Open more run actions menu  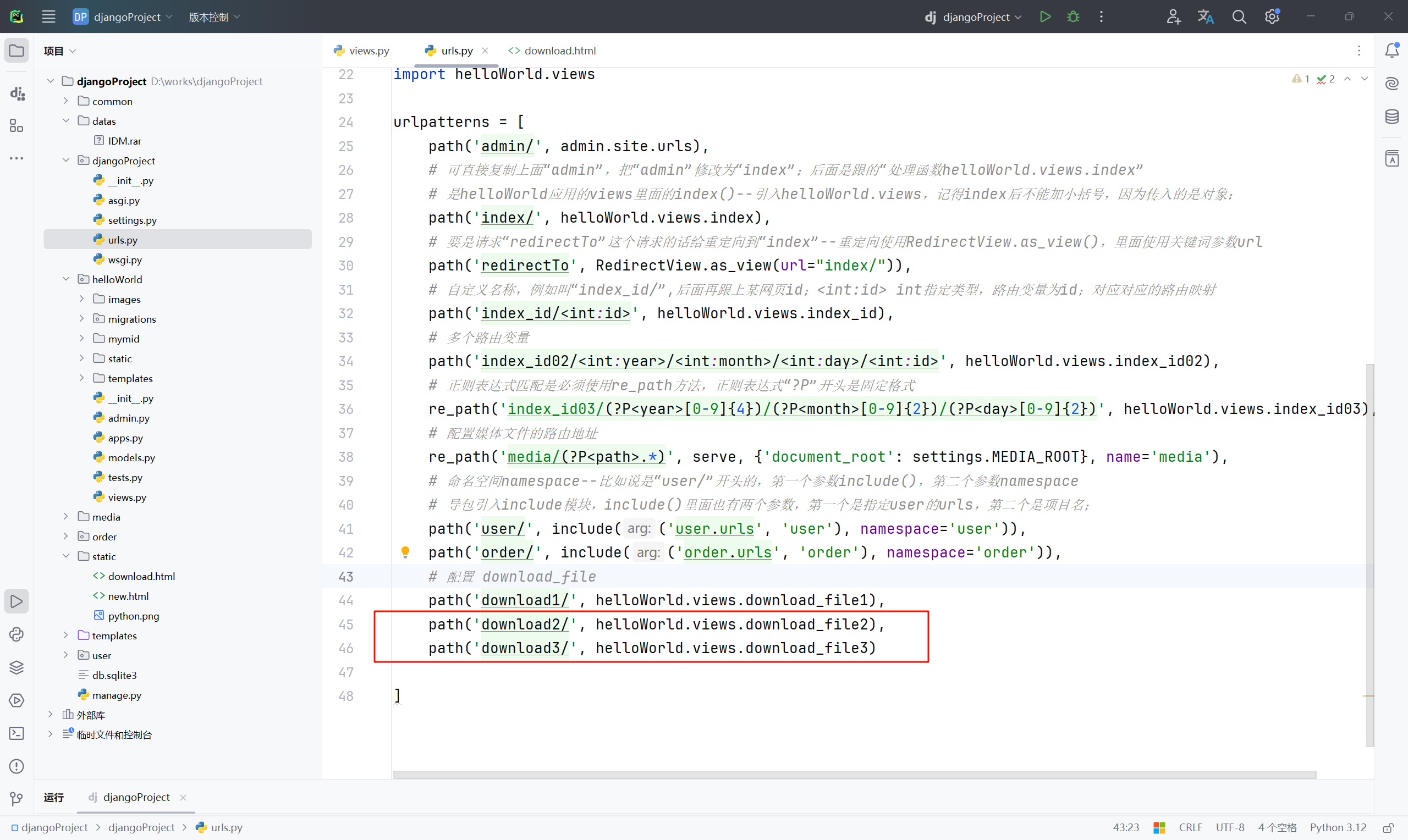[x=1101, y=16]
